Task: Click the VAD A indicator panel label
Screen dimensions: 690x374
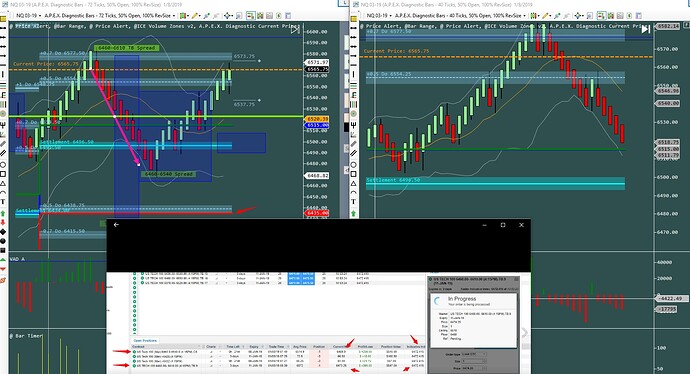Action: tap(18, 259)
